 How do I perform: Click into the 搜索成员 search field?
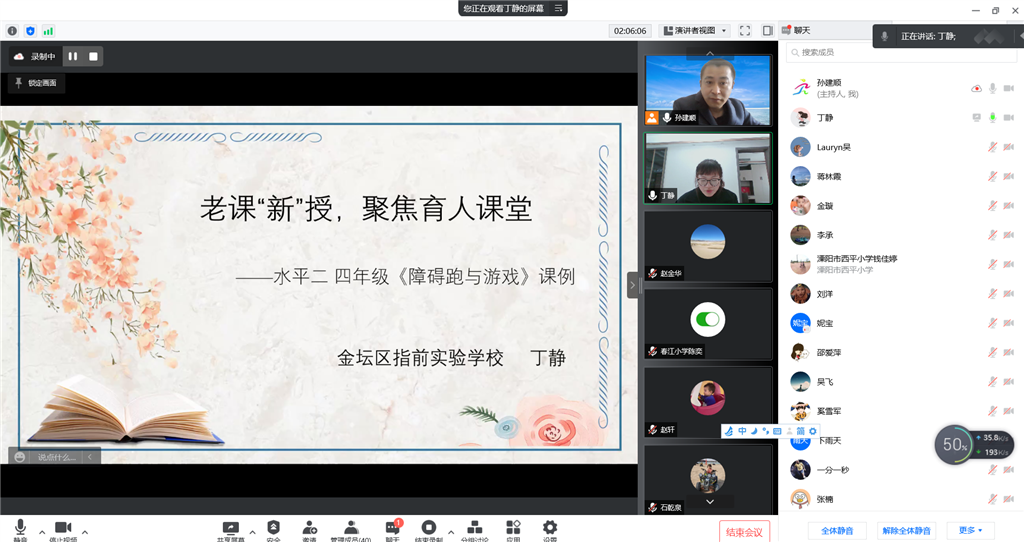(x=901, y=52)
